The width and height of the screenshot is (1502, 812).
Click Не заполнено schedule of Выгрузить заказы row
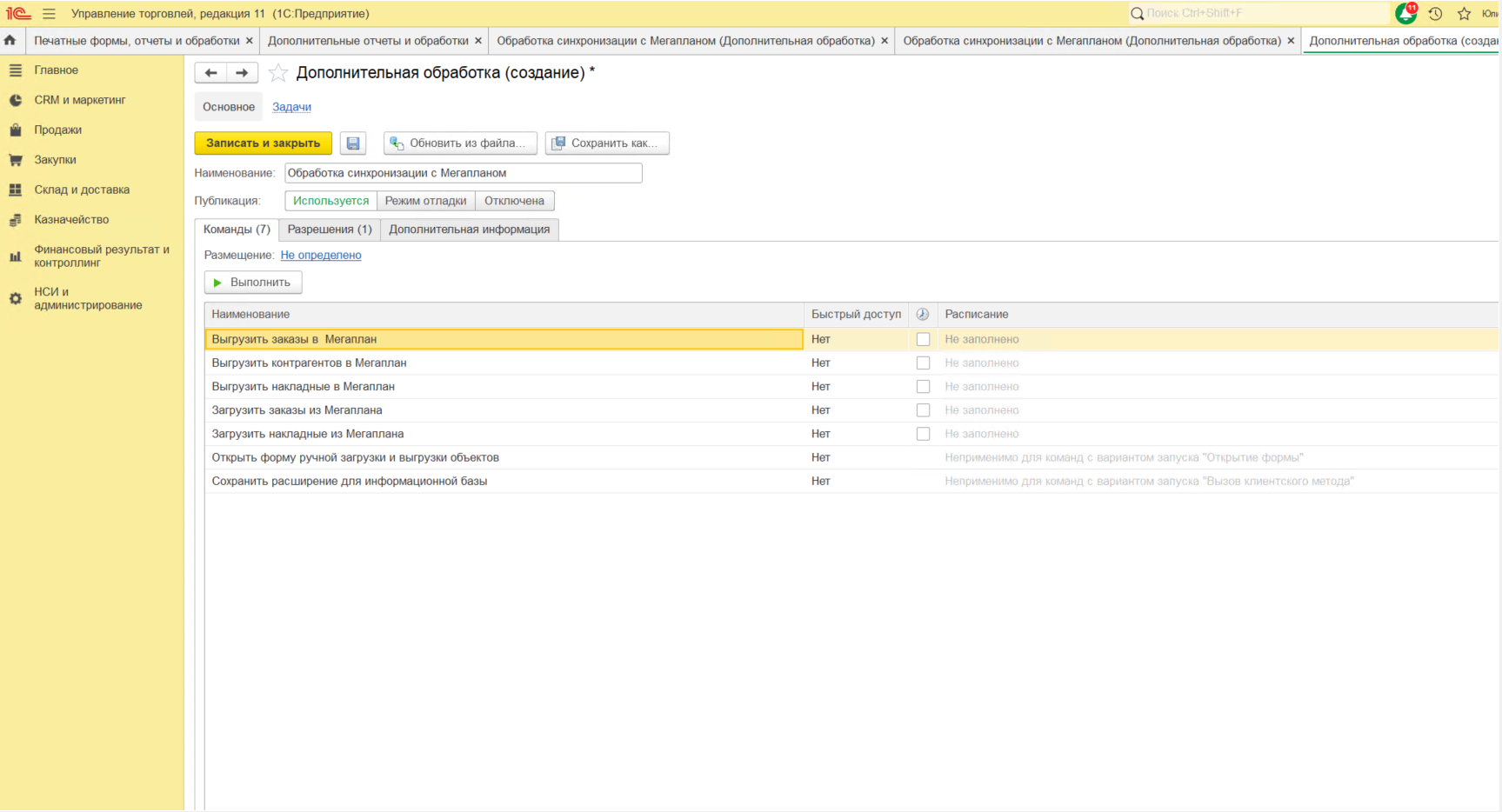click(x=982, y=339)
